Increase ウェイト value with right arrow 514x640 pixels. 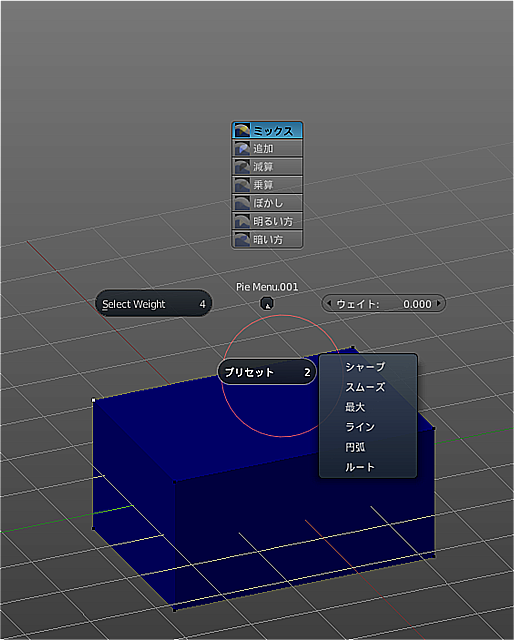pos(439,304)
